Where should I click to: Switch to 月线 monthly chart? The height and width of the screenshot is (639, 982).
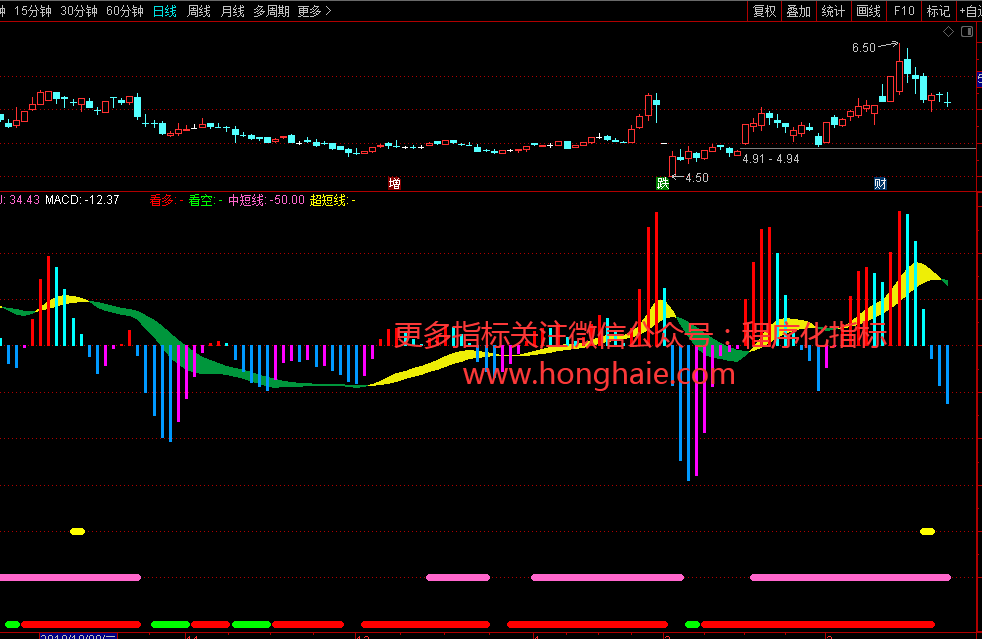point(232,11)
